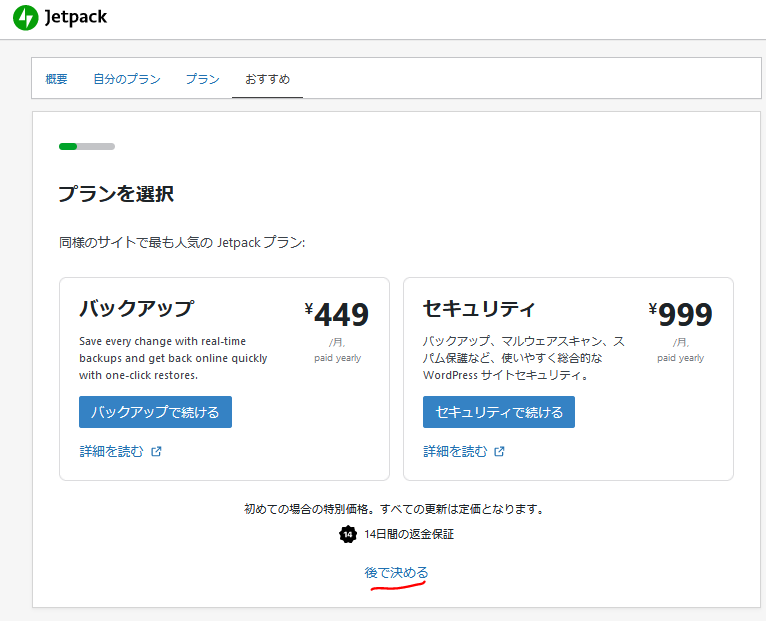The height and width of the screenshot is (621, 766).
Task: Choose 後で決める to skip plan selection
Action: click(396, 572)
